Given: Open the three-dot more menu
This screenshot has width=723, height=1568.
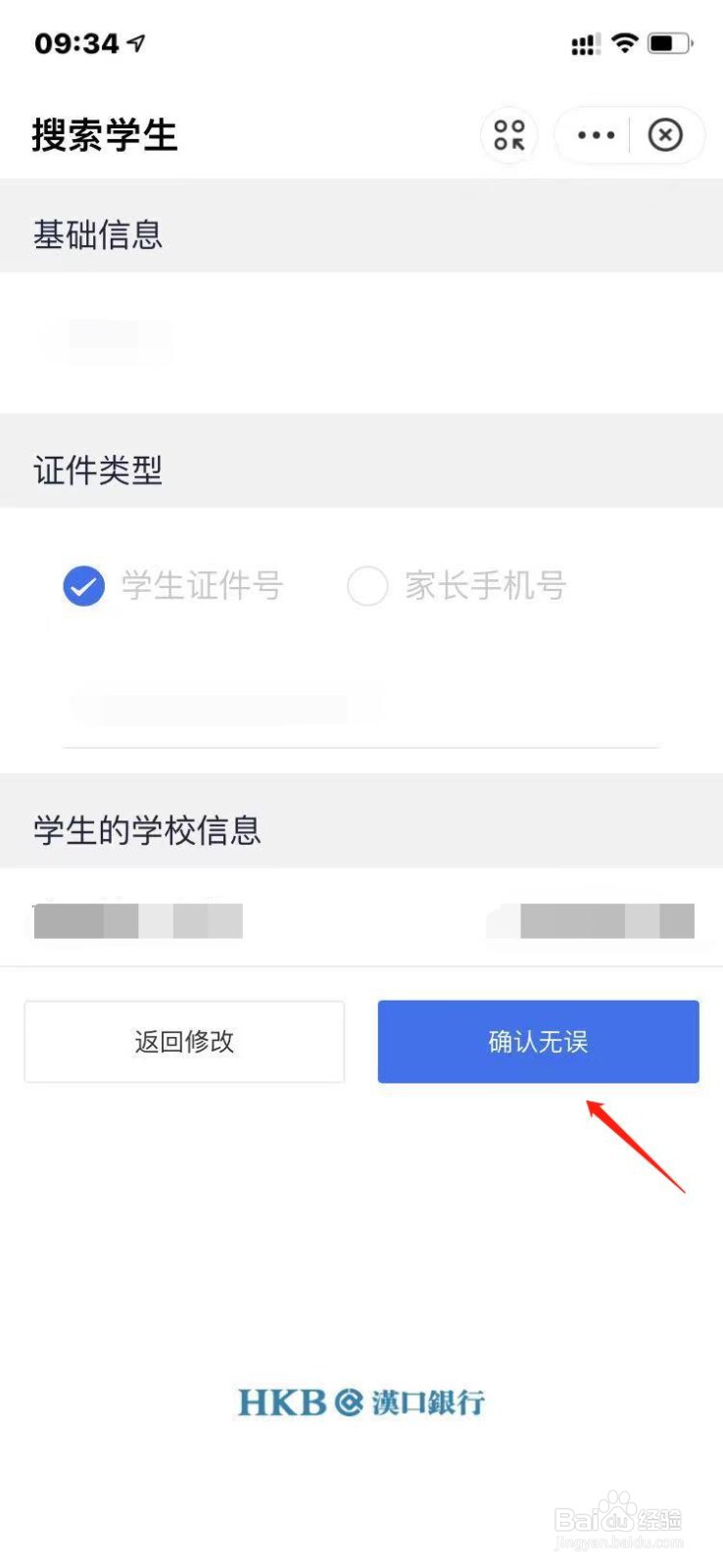Looking at the screenshot, I should coord(596,135).
